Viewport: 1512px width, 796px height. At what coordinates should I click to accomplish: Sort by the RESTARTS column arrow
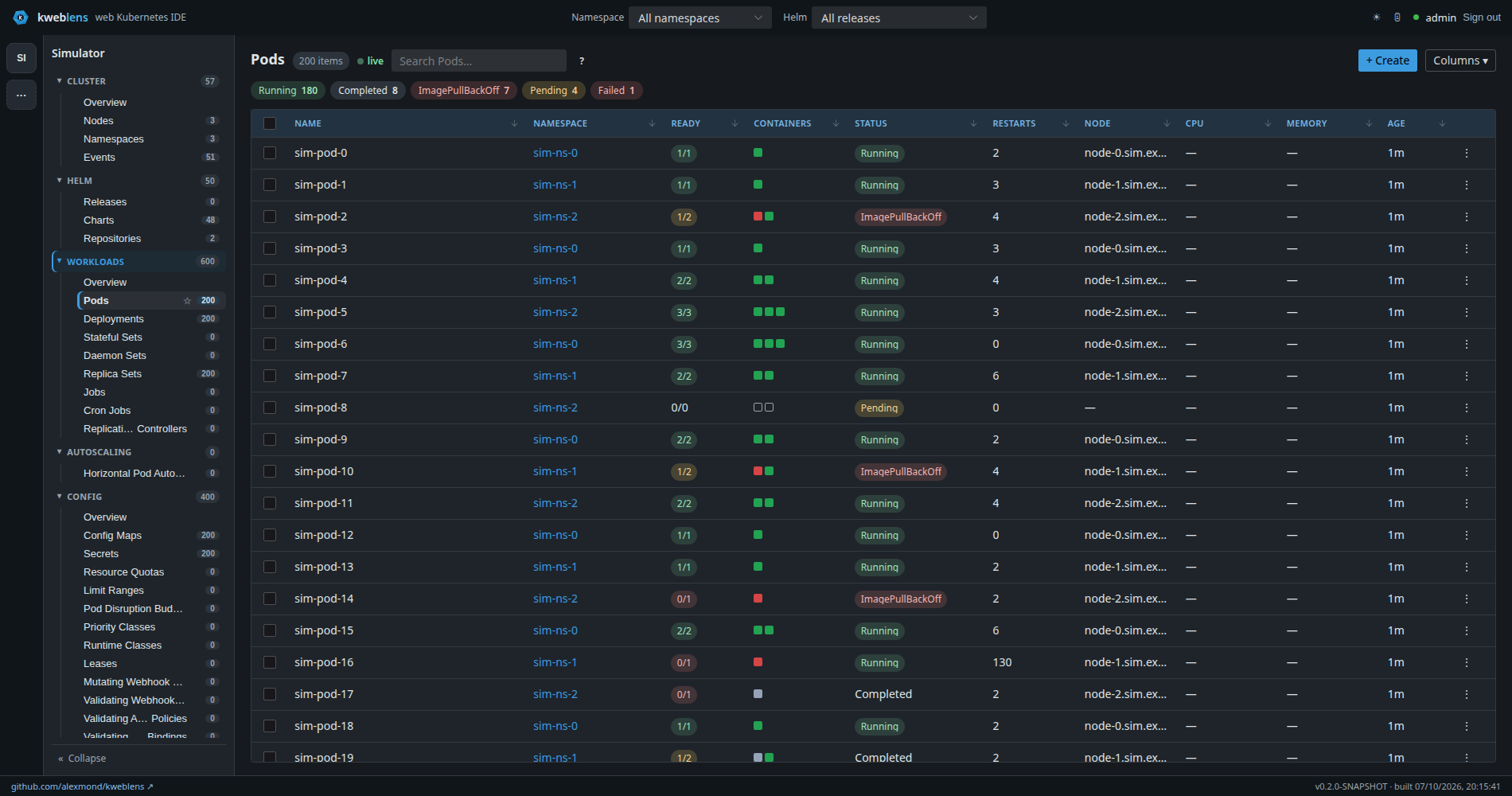(1066, 123)
